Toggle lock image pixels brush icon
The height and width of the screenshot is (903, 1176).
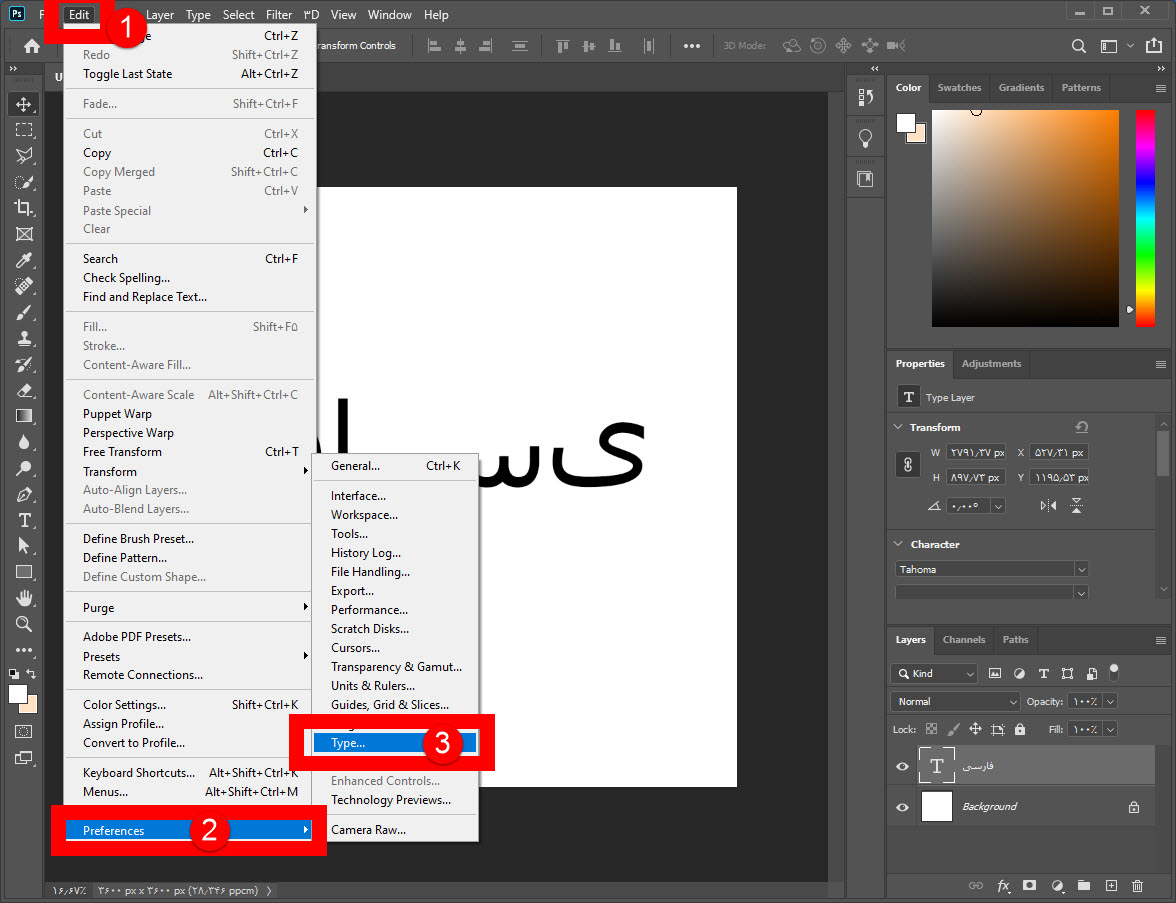(953, 729)
